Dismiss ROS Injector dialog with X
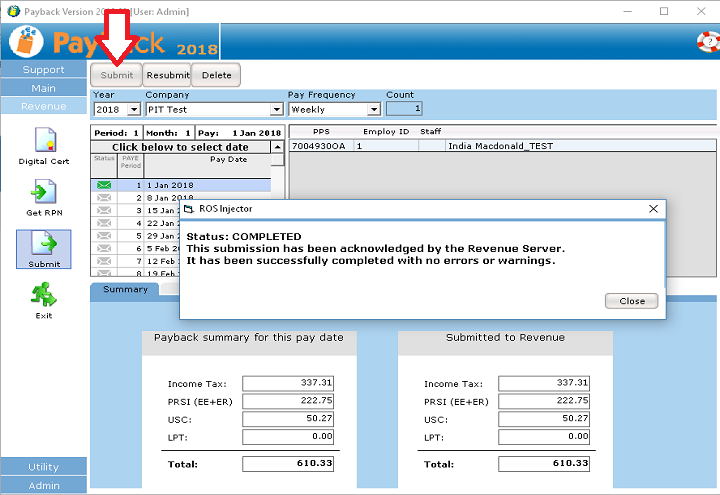The width and height of the screenshot is (720, 495). (x=653, y=209)
